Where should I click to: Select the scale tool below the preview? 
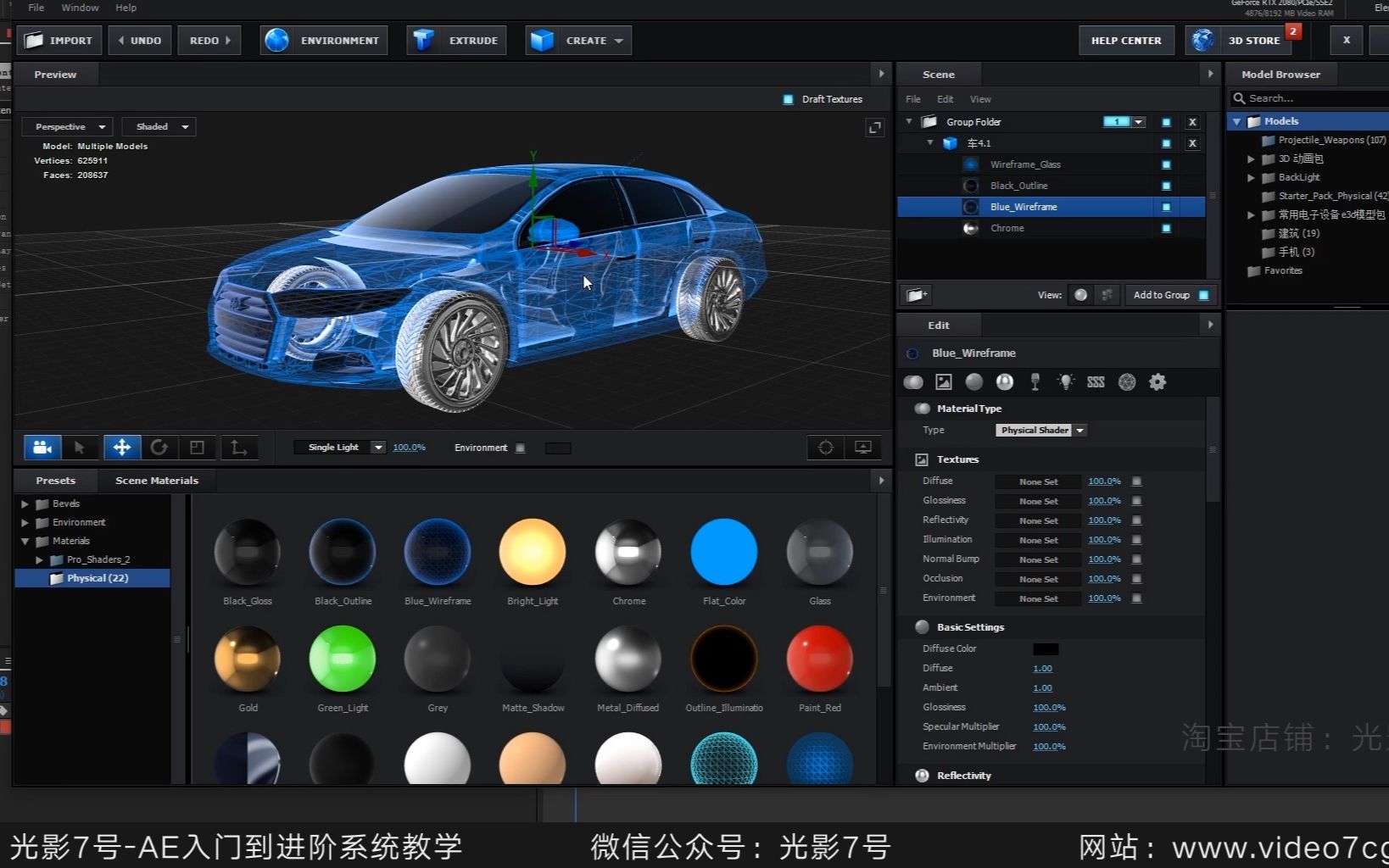click(x=198, y=447)
